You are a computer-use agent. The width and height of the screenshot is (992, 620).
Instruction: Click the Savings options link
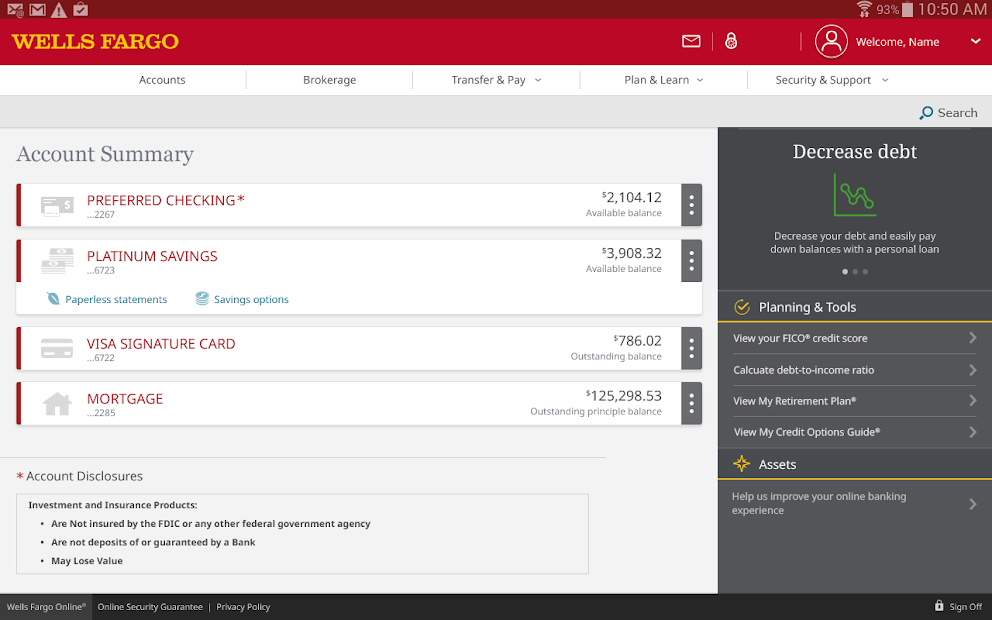click(251, 299)
